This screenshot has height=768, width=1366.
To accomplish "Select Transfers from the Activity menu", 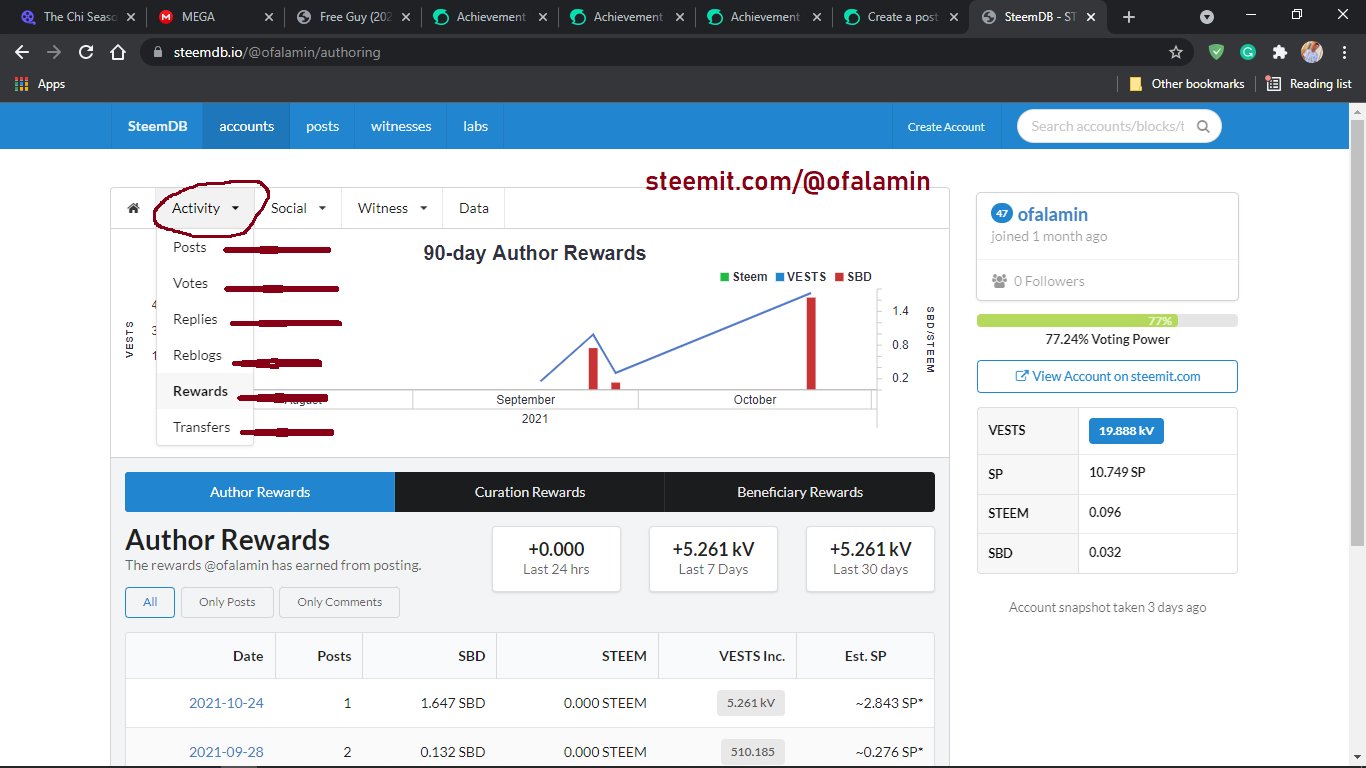I will click(x=205, y=427).
